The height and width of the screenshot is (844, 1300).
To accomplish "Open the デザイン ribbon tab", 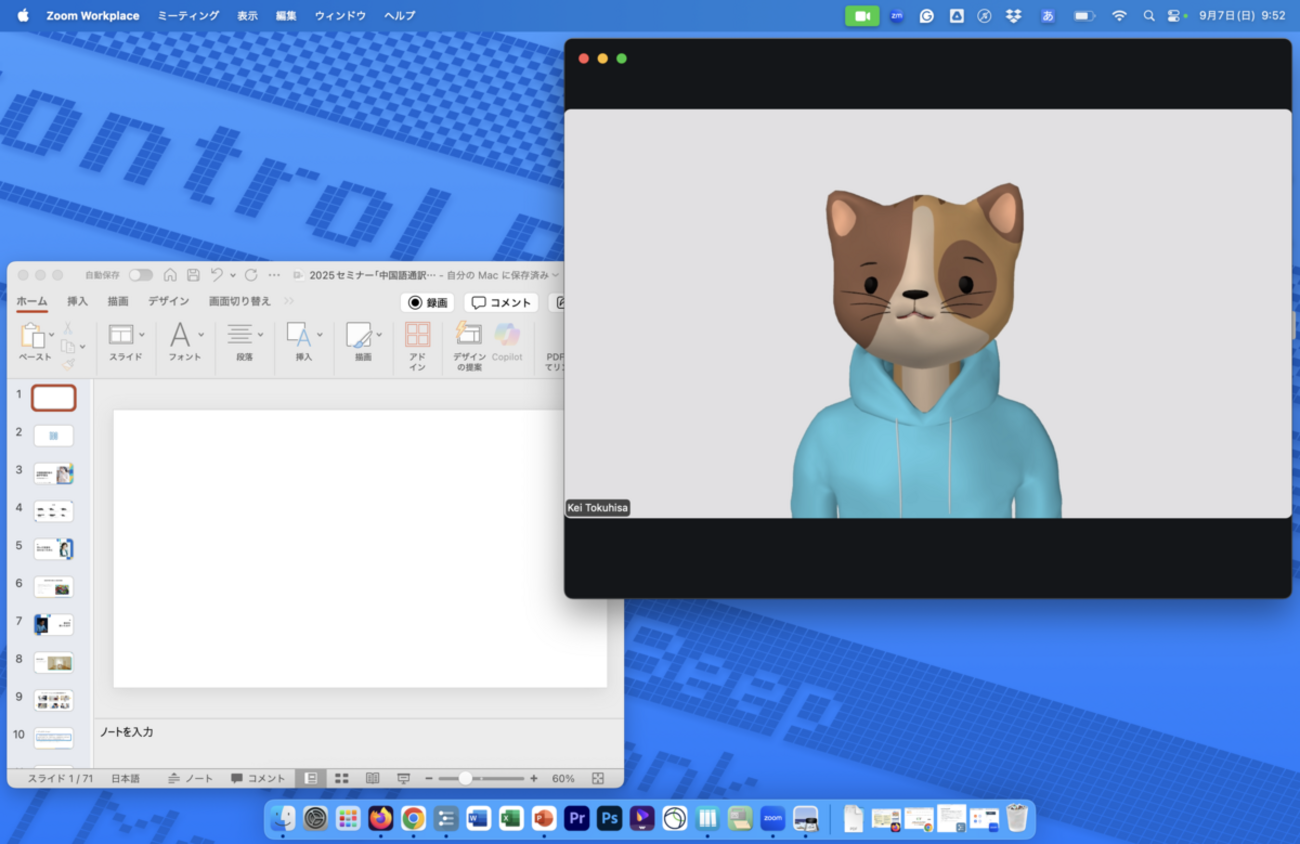I will pyautogui.click(x=169, y=301).
